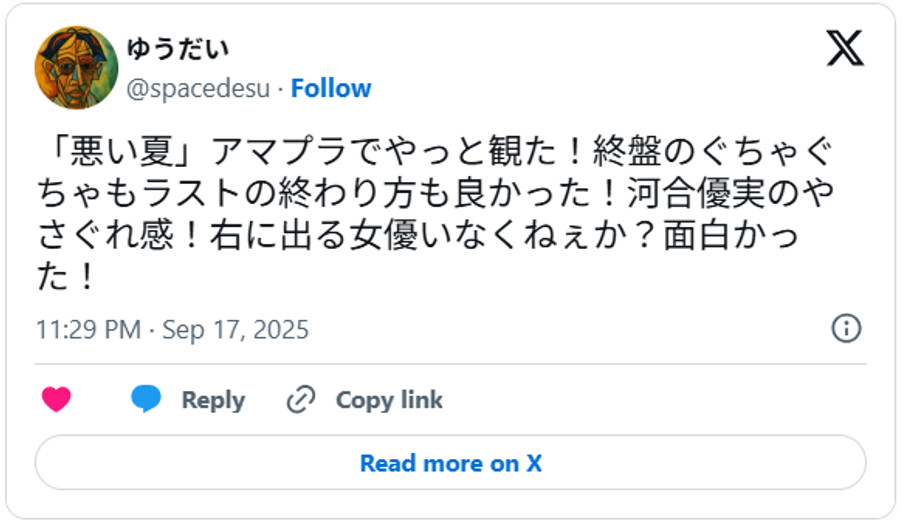Click Read more on X button

[x=450, y=463]
